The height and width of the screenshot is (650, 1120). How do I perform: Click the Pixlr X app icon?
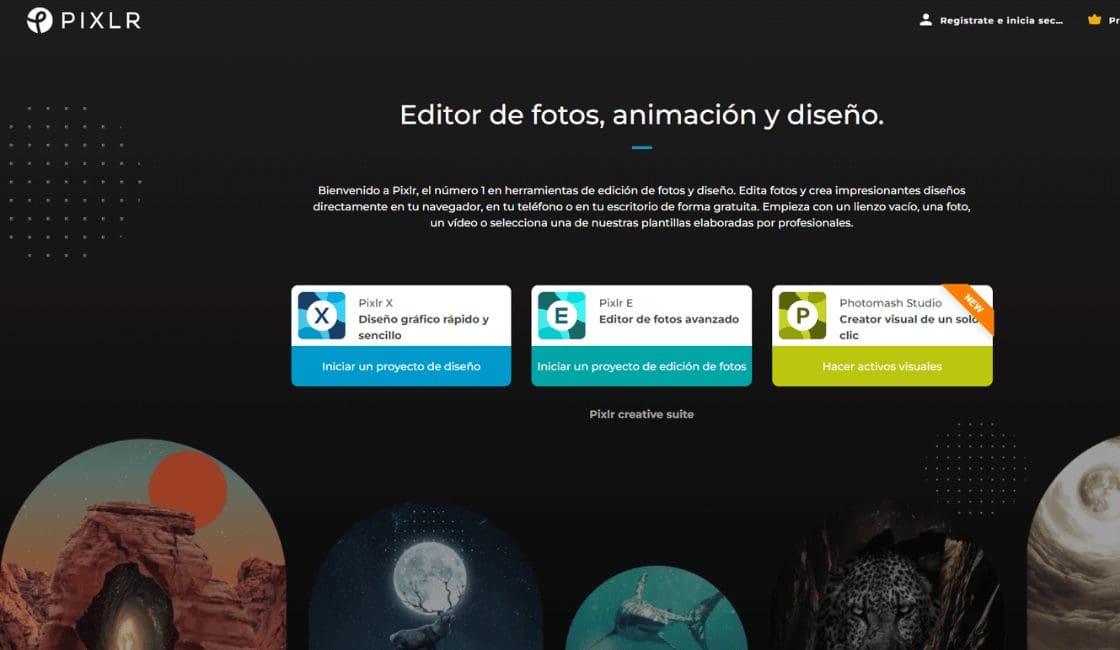pos(322,316)
